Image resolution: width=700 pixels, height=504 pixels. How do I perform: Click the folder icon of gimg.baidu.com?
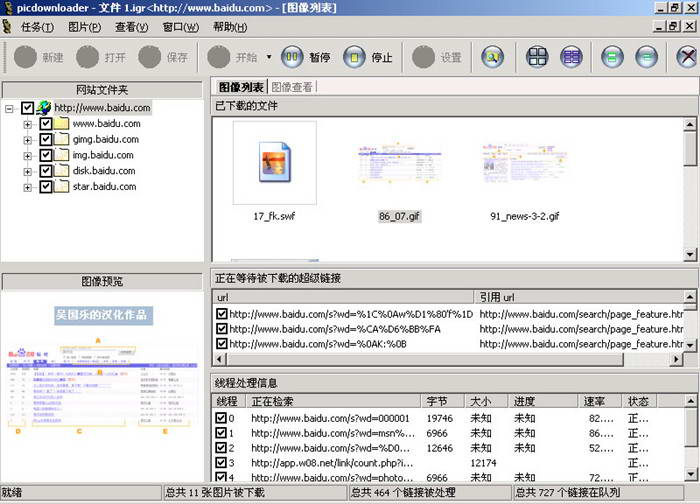tap(61, 139)
